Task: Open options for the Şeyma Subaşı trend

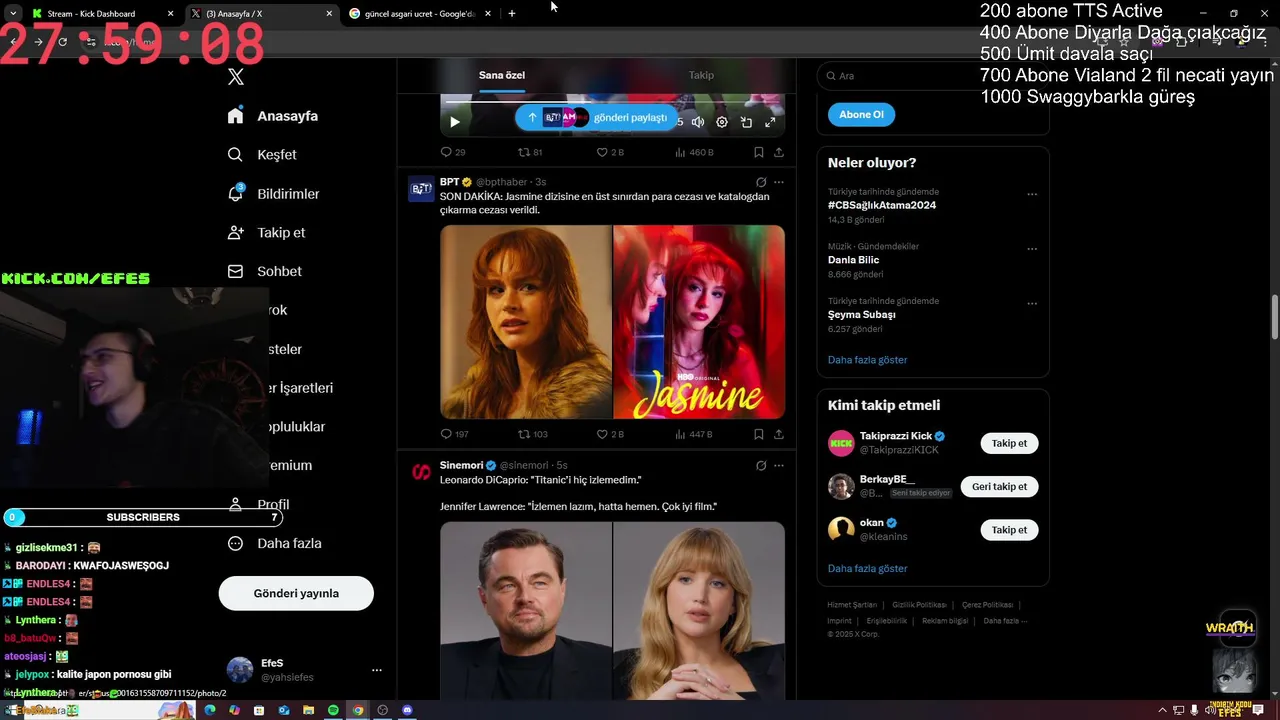Action: click(x=1032, y=304)
